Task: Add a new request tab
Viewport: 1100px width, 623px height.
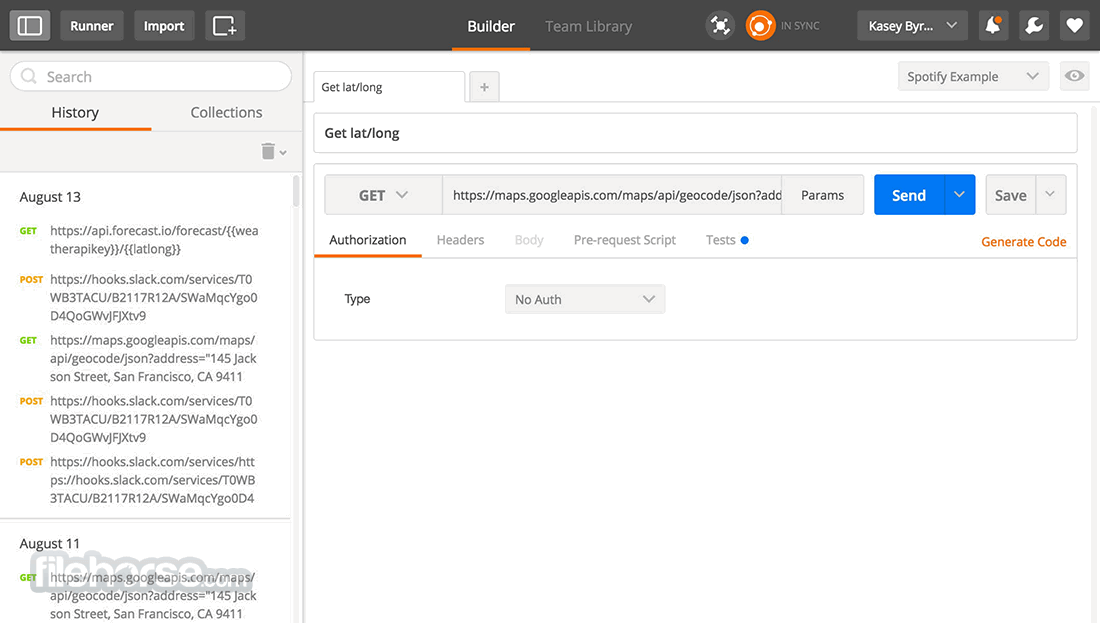Action: [x=484, y=88]
